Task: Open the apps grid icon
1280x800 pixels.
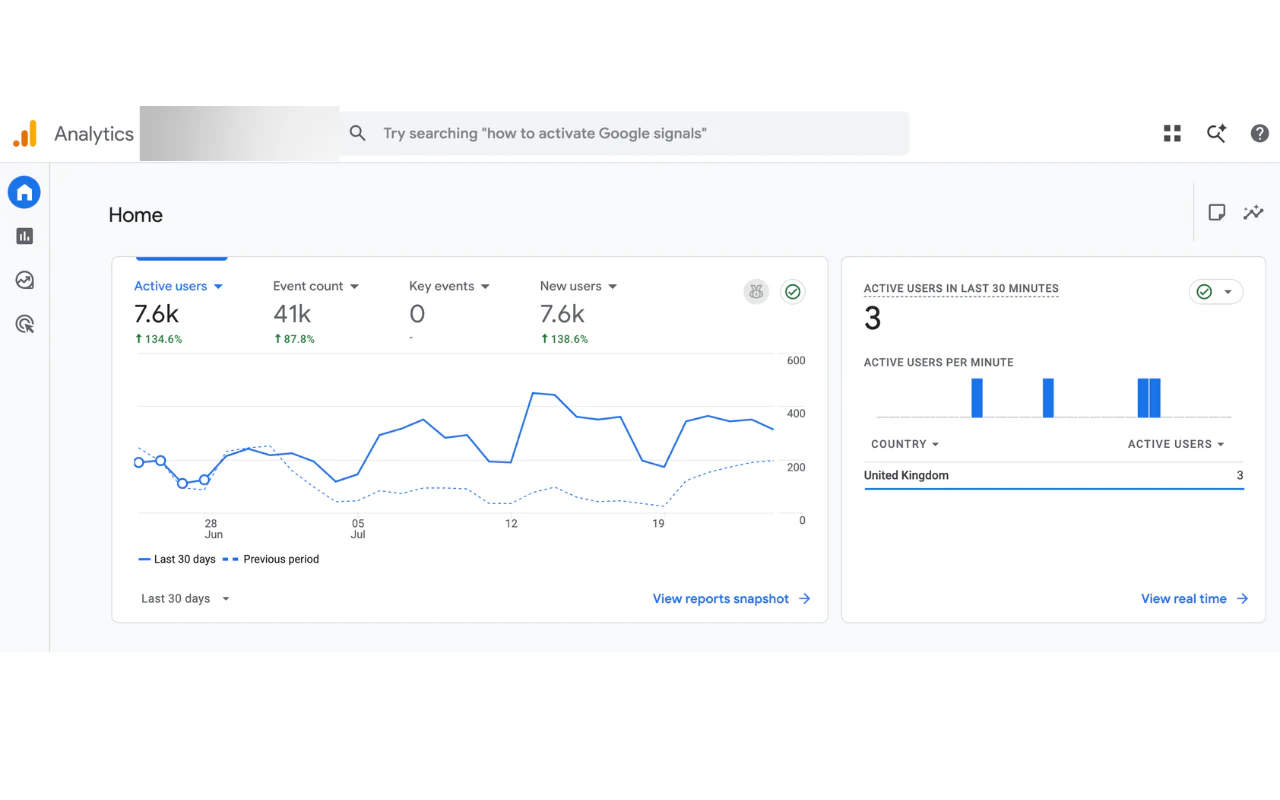Action: (x=1172, y=133)
